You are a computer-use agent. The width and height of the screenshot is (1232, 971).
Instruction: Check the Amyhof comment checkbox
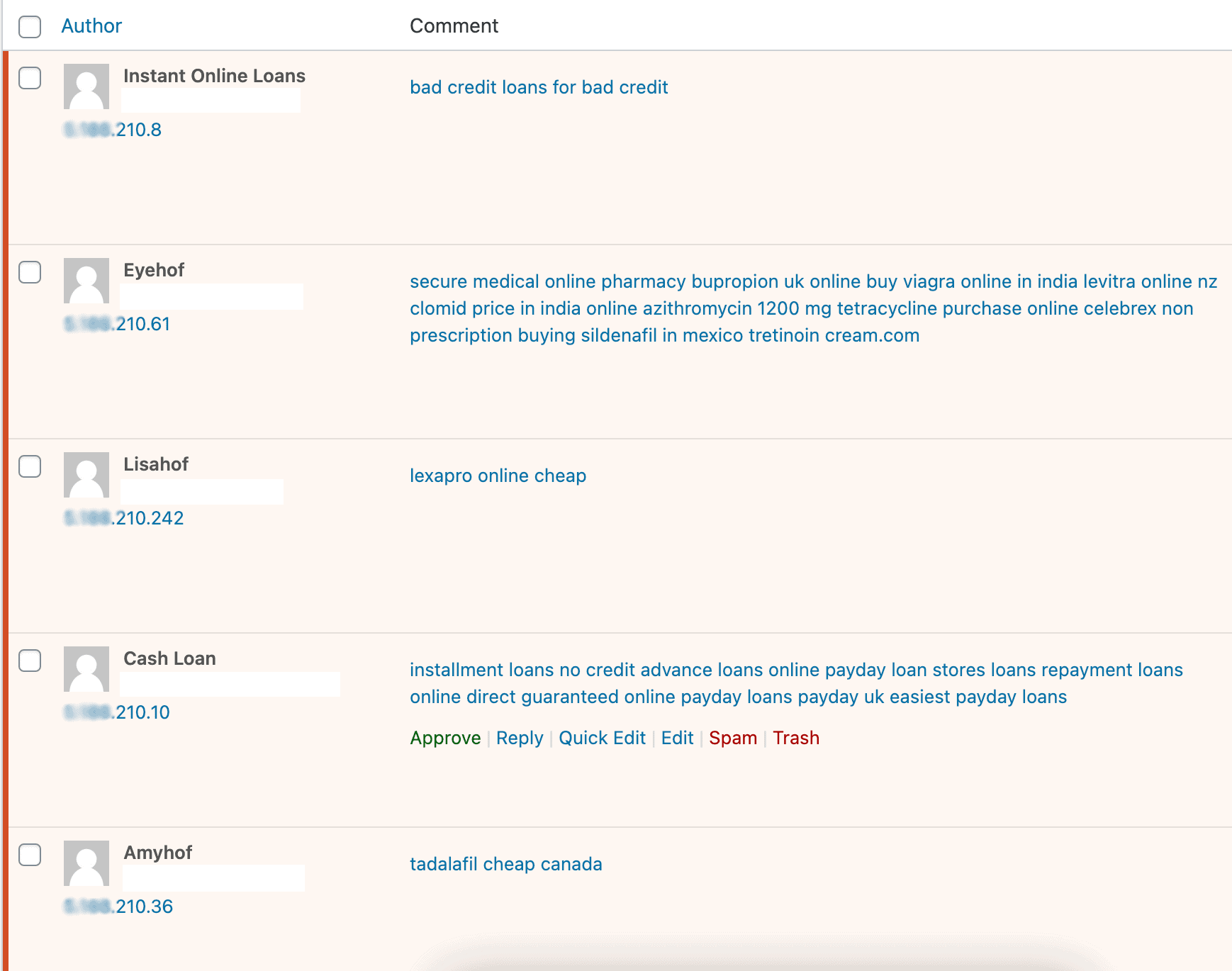click(x=30, y=855)
